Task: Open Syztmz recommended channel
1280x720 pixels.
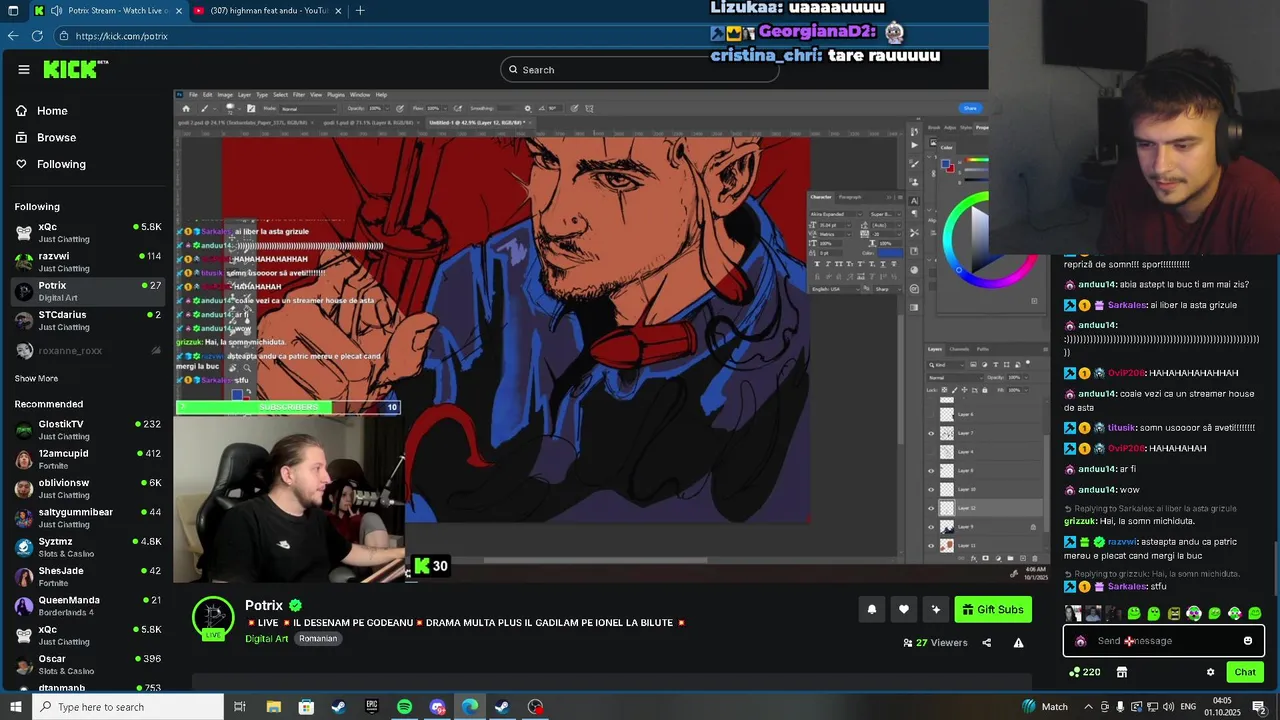Action: [x=87, y=547]
